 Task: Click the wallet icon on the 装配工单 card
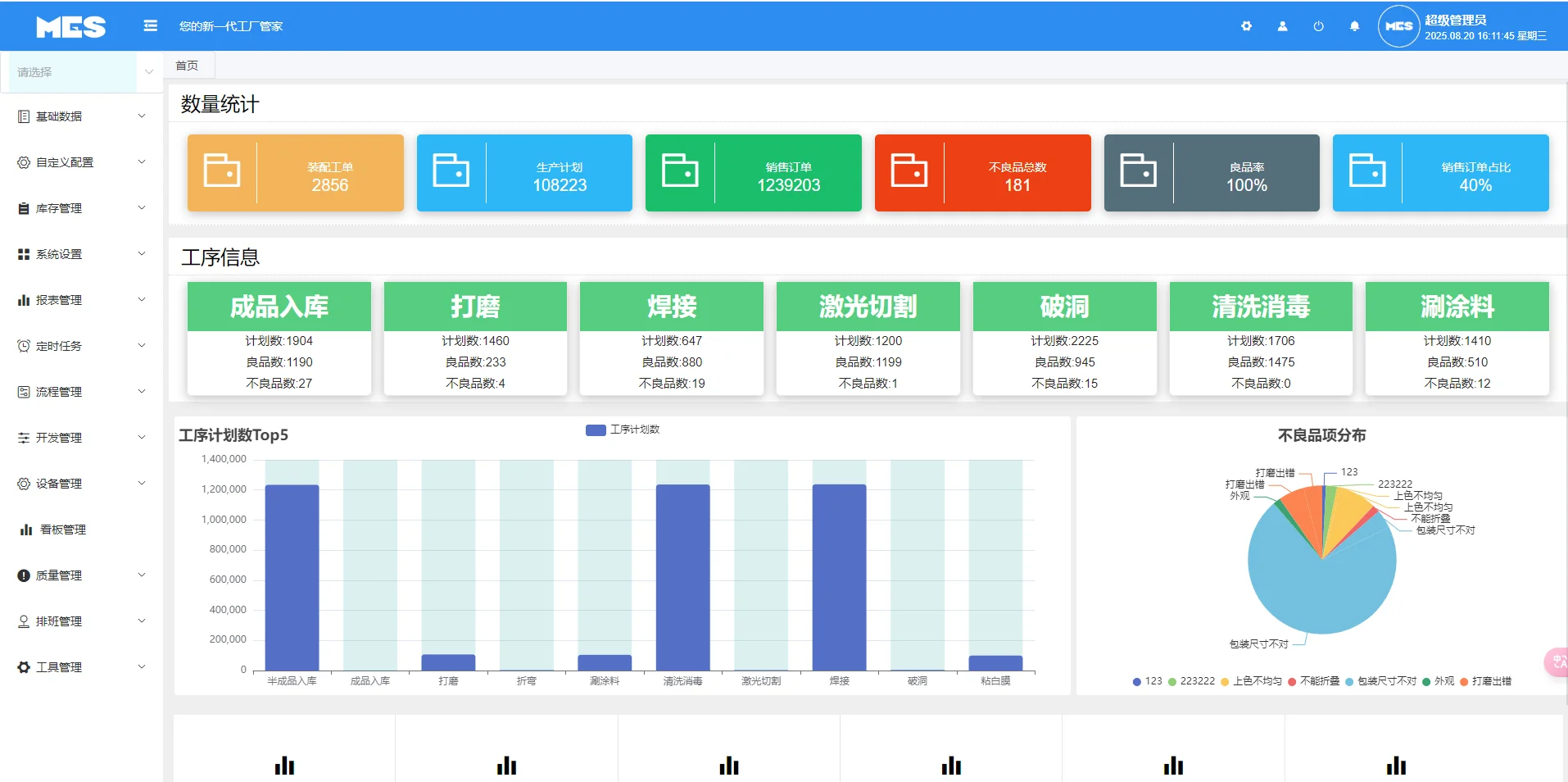click(x=222, y=170)
